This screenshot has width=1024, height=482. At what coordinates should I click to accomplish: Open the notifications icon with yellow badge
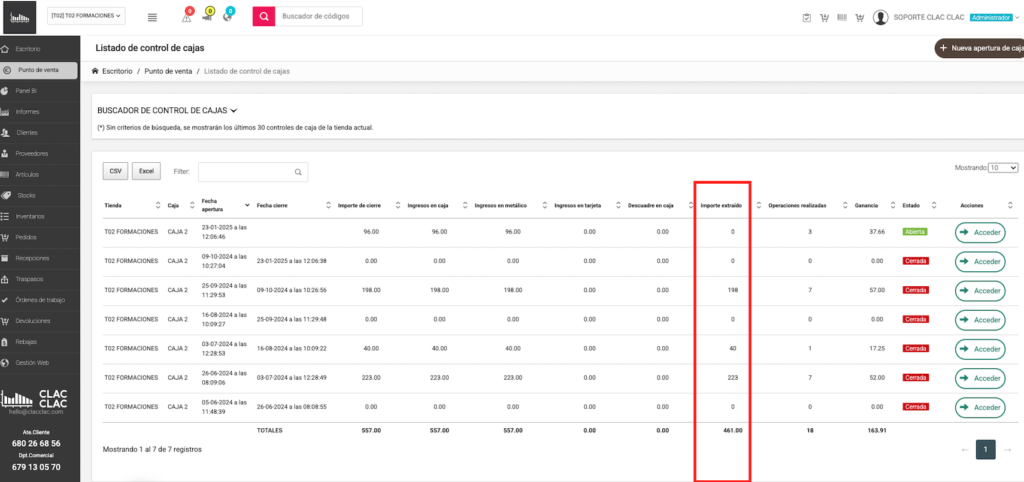208,16
